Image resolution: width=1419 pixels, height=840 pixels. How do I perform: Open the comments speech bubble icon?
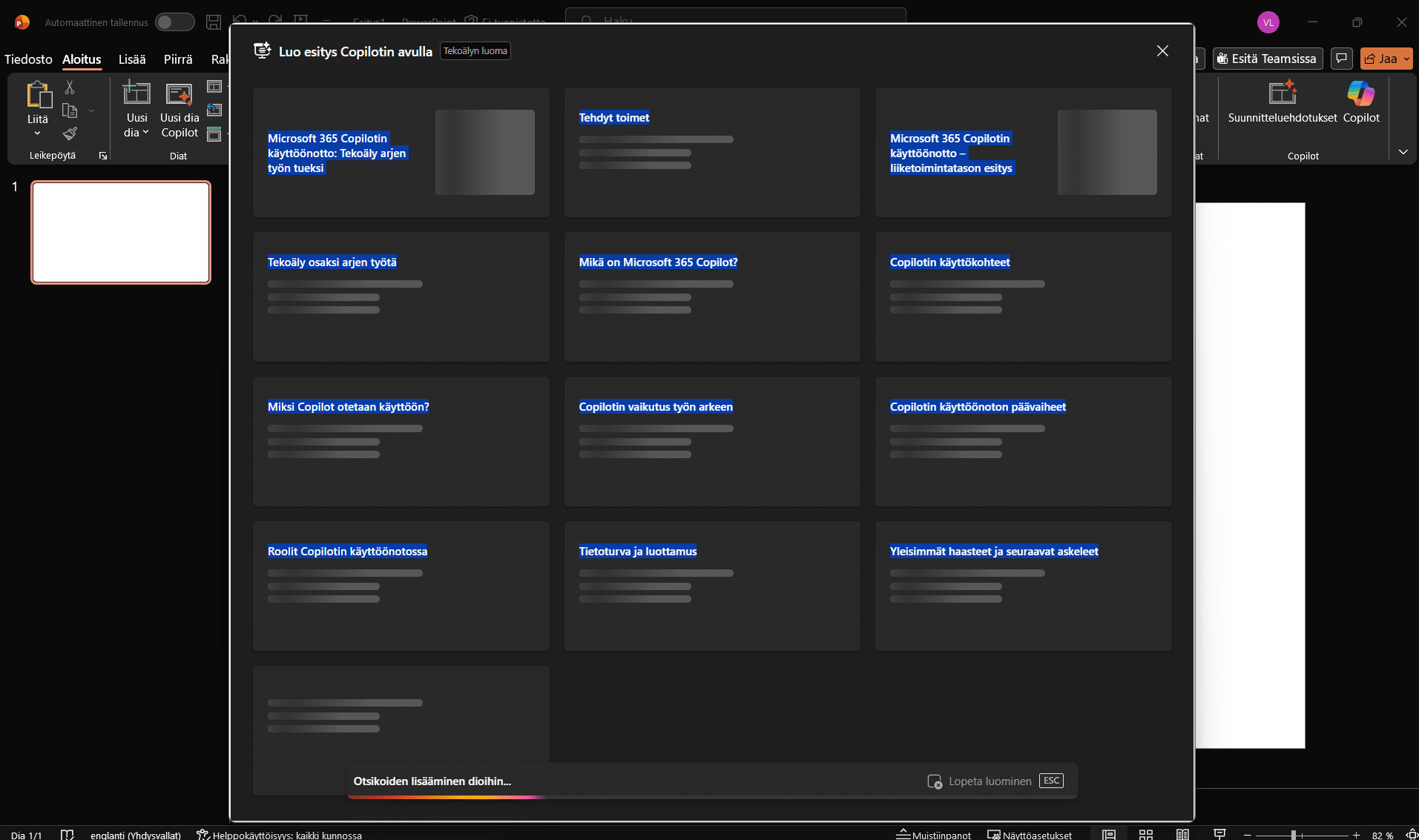pos(1341,59)
